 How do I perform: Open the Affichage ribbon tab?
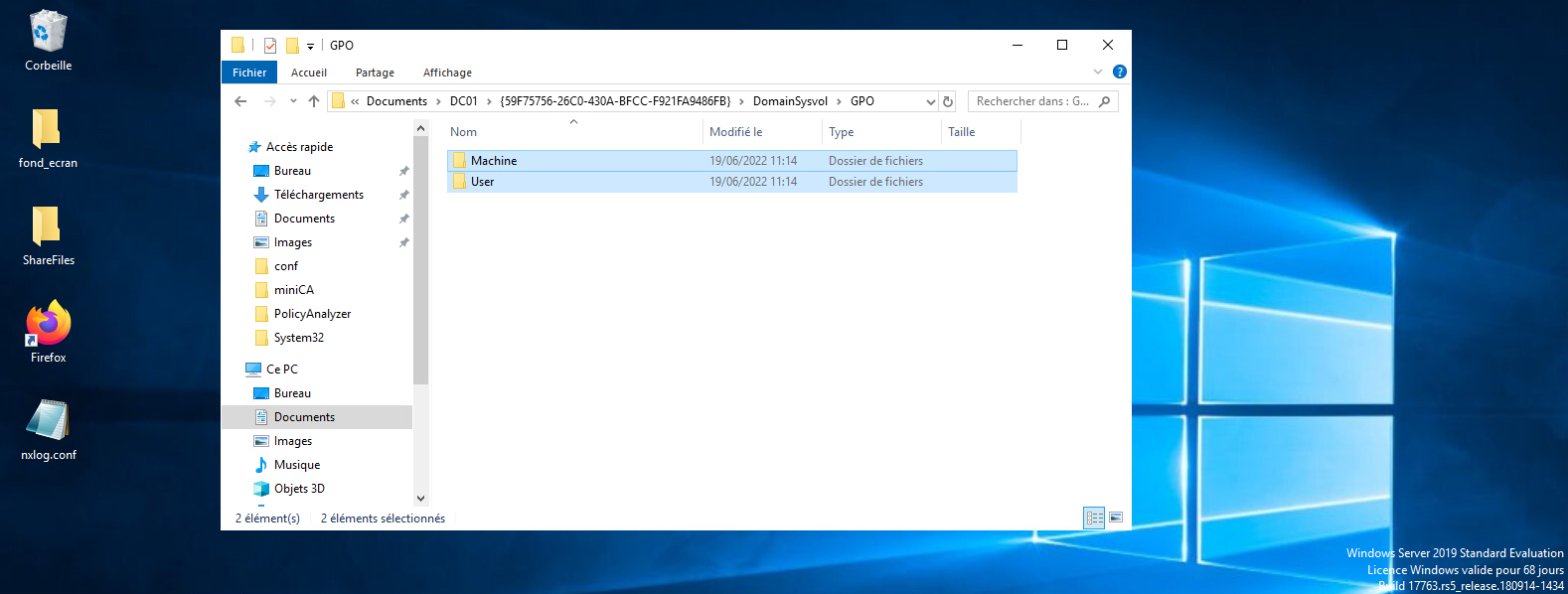(447, 73)
